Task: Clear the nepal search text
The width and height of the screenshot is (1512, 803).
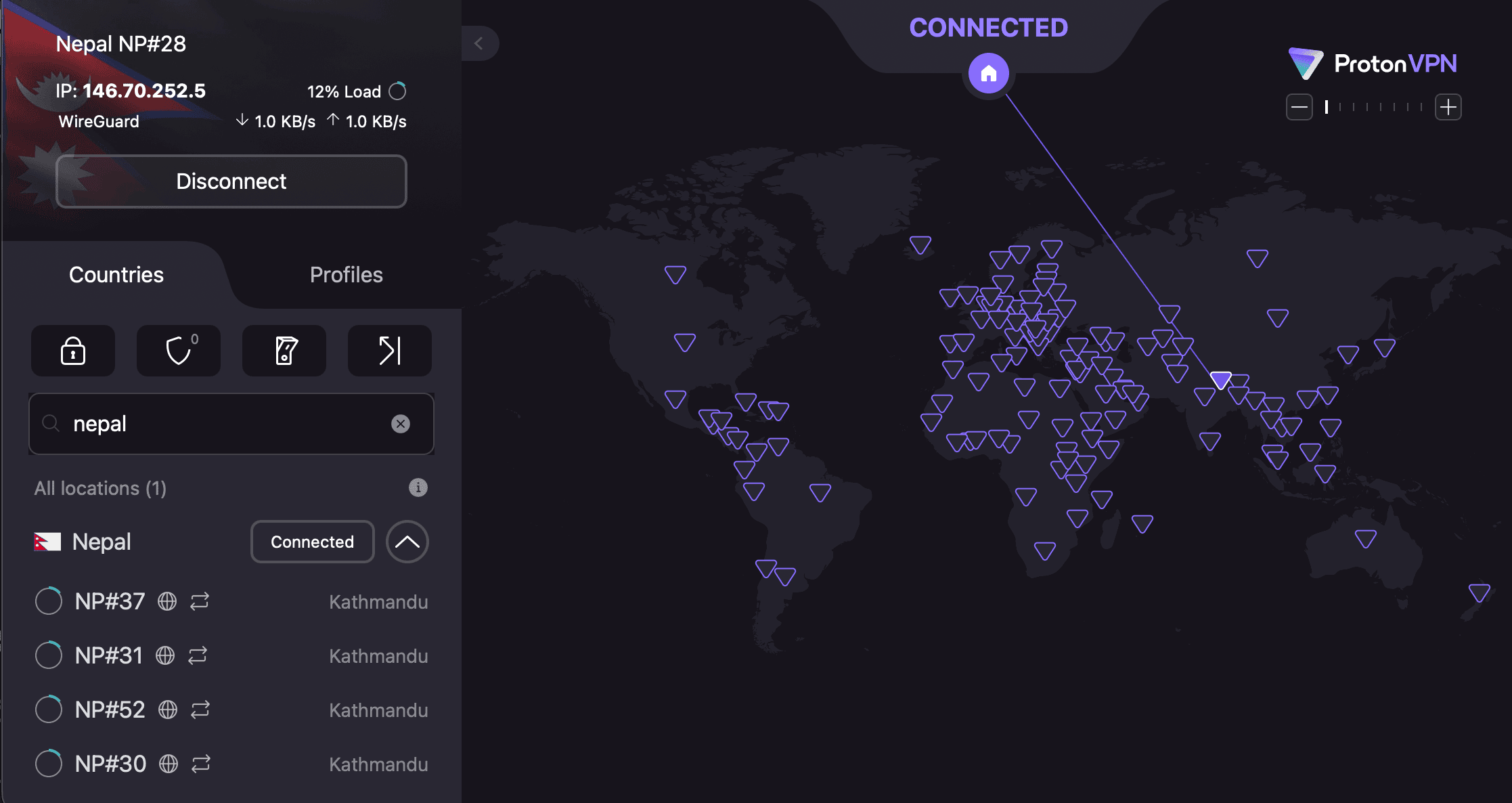Action: (x=401, y=424)
